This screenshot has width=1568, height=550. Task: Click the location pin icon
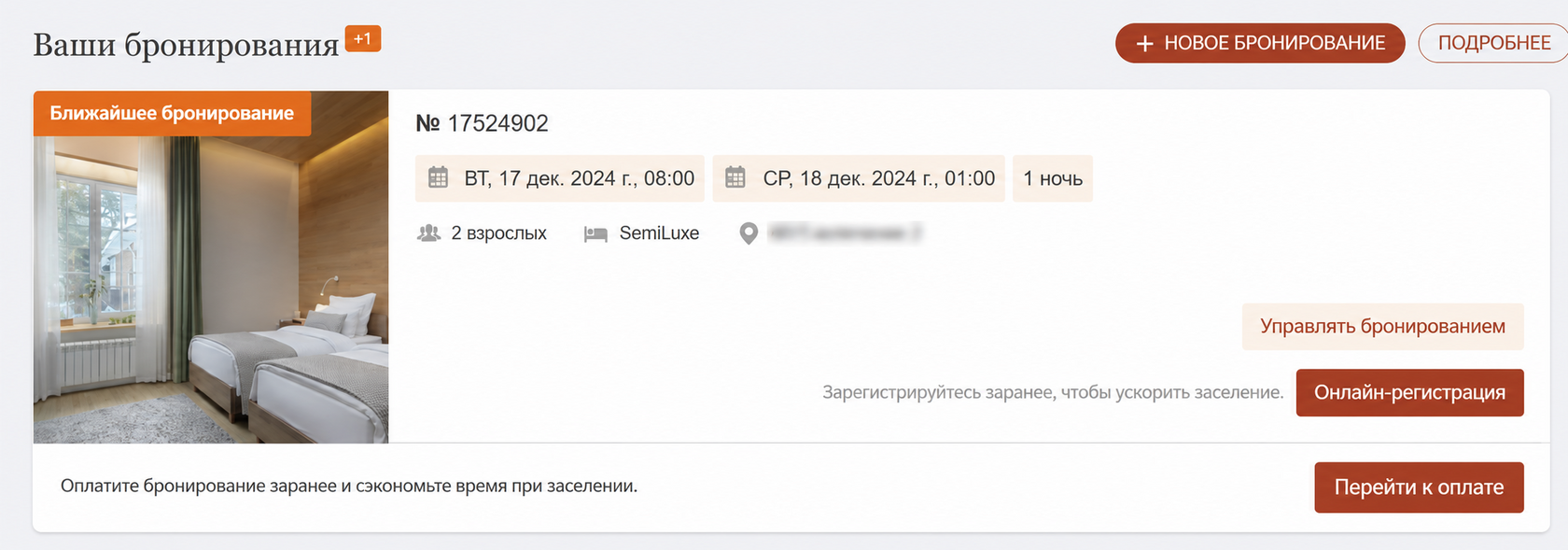coord(748,233)
